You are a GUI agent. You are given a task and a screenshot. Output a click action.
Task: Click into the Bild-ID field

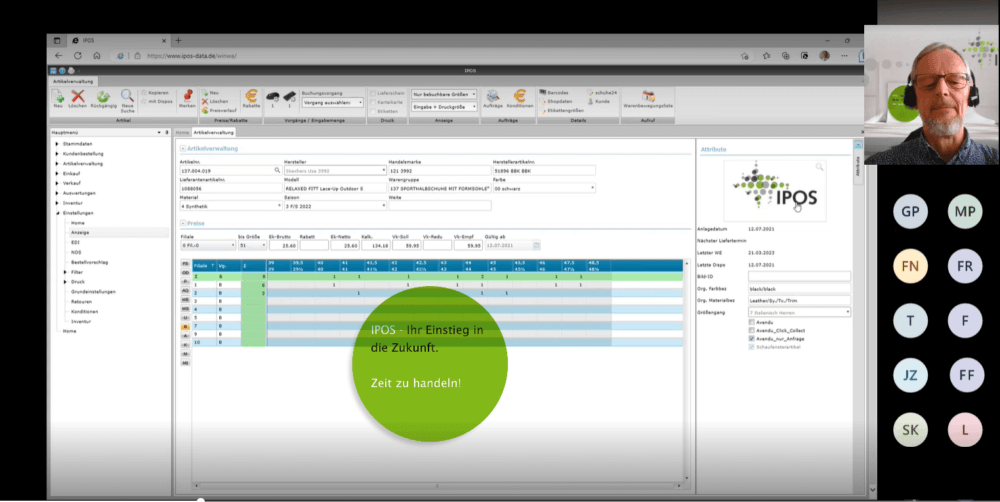click(799, 277)
